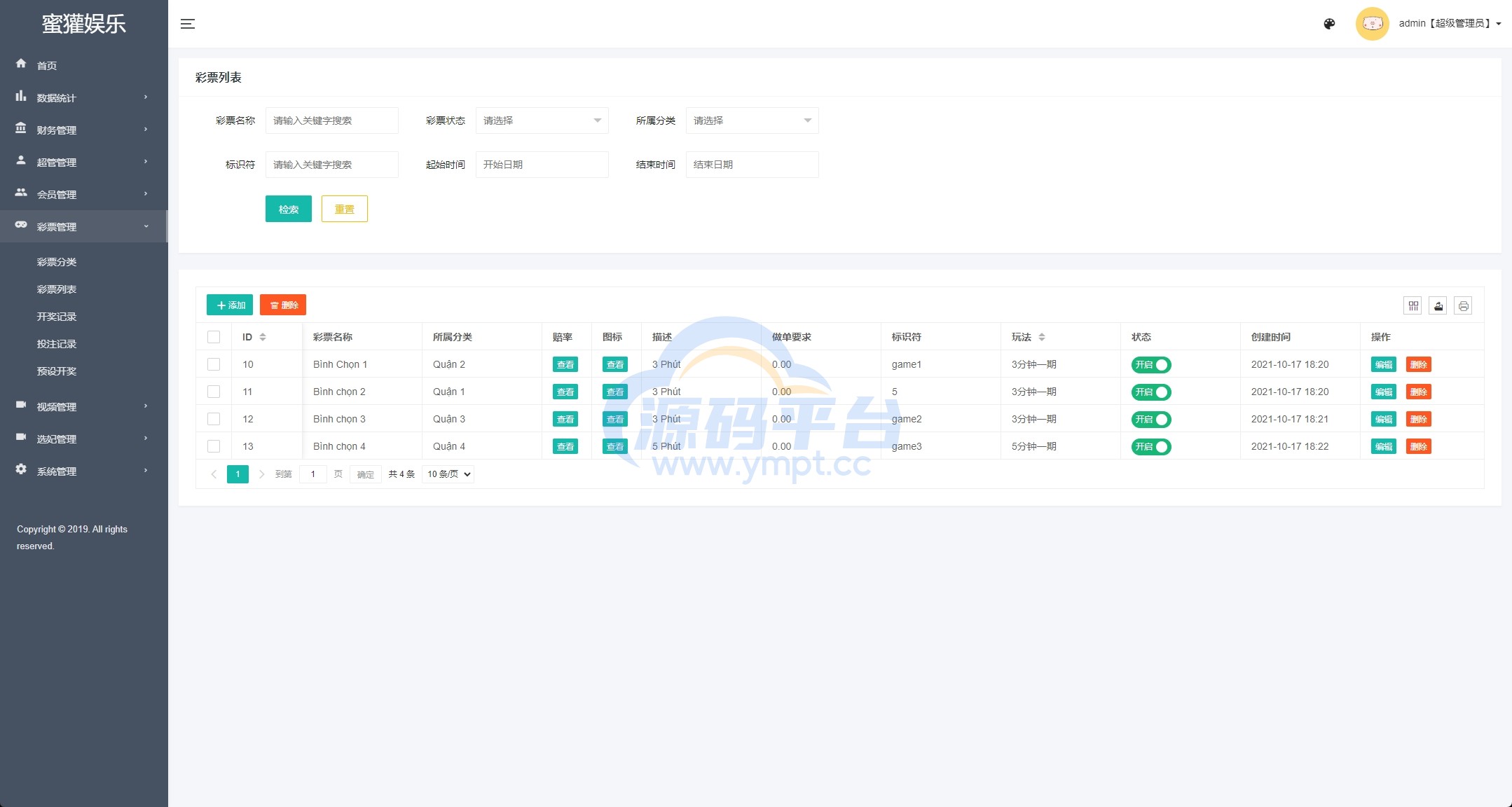Check row with ID 12
Image resolution: width=1512 pixels, height=807 pixels.
click(x=214, y=419)
